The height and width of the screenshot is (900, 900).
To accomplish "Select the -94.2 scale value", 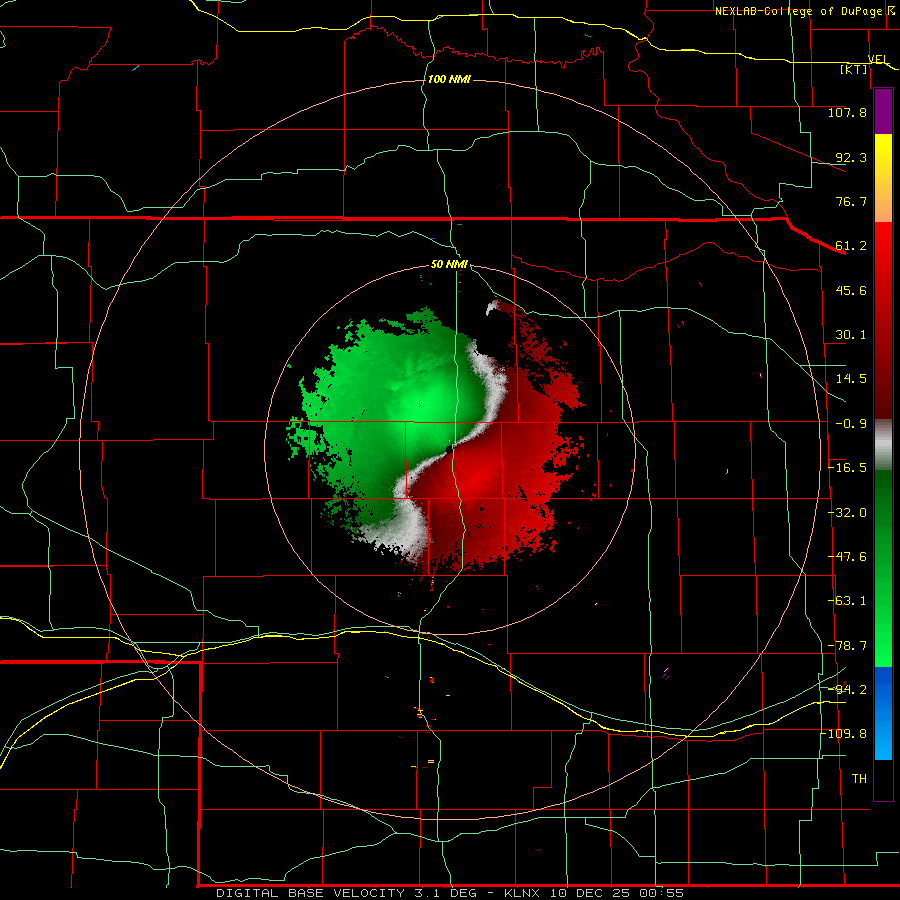I will click(x=847, y=689).
